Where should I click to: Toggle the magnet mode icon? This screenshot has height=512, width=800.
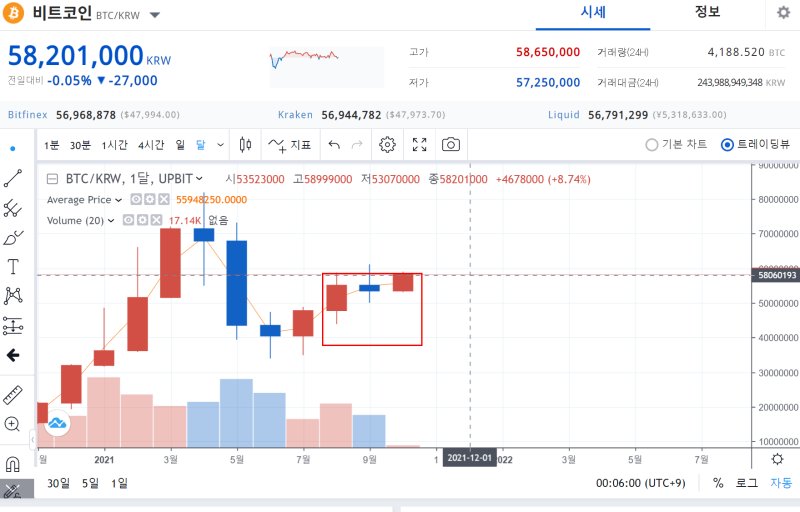[x=12, y=464]
